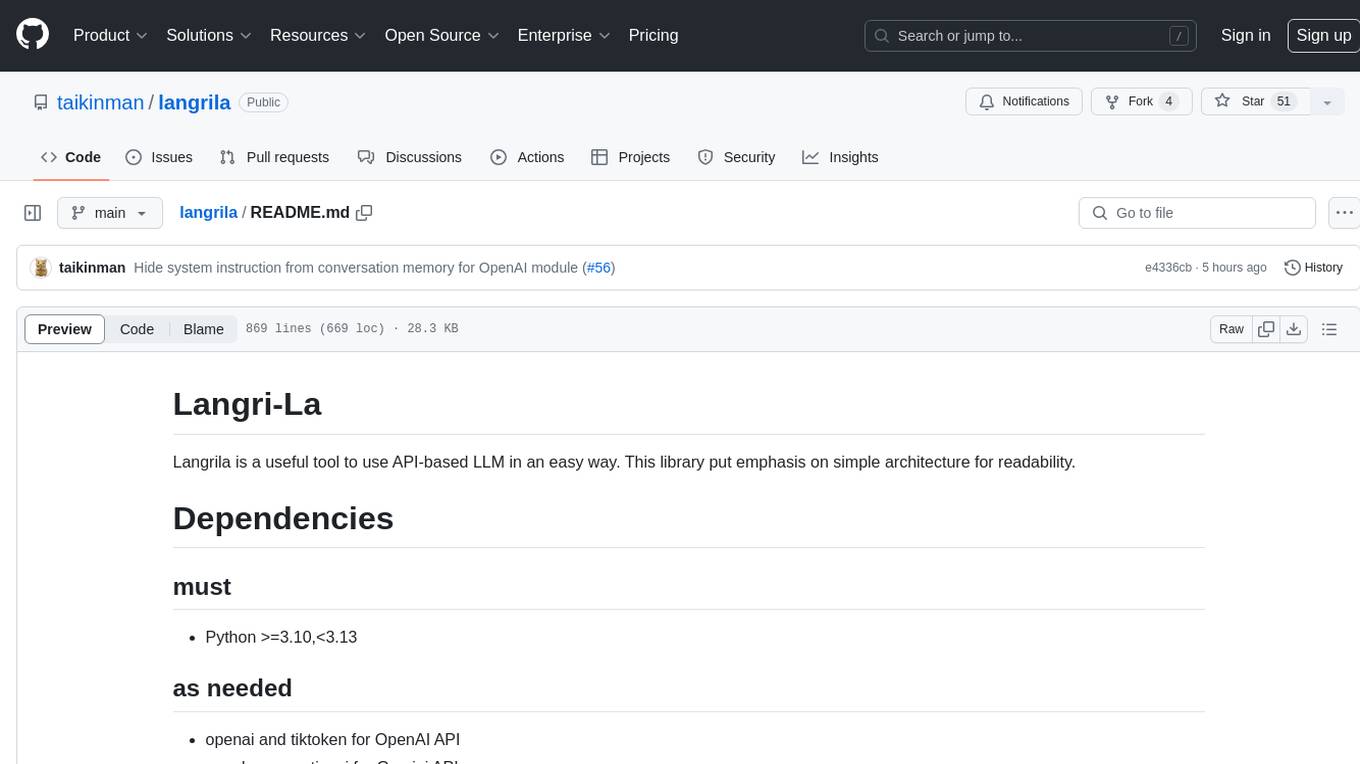Image resolution: width=1360 pixels, height=764 pixels.
Task: Switch to the Insights tab
Action: click(840, 157)
